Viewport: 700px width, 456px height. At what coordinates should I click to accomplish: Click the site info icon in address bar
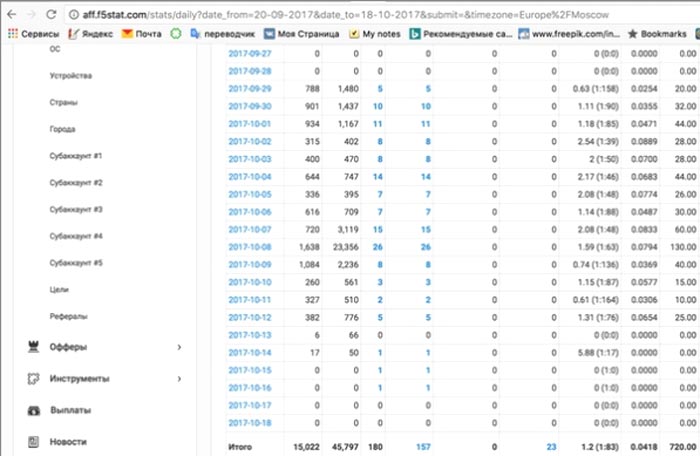pos(74,15)
